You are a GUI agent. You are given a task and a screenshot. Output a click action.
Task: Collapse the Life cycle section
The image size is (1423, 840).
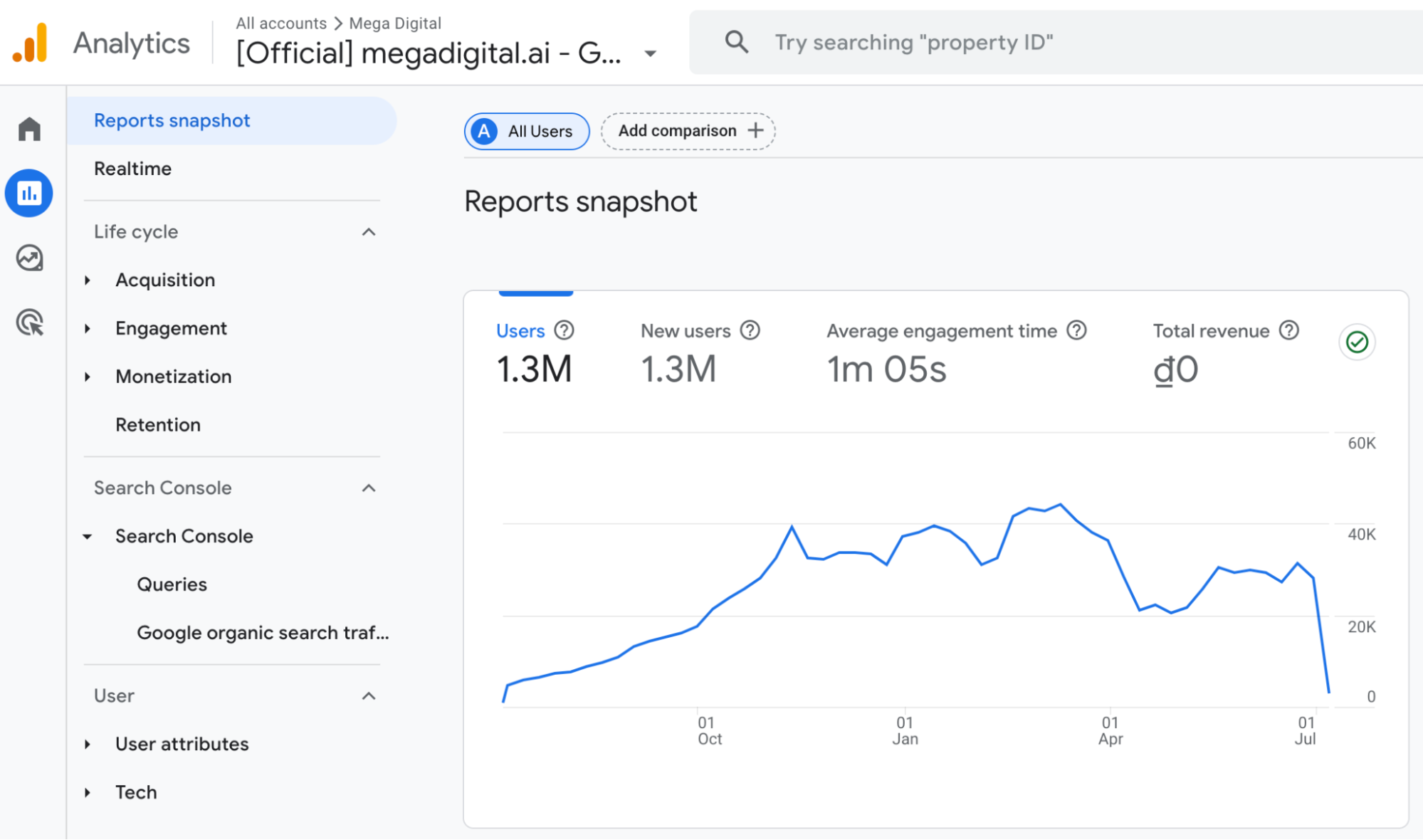(x=369, y=231)
